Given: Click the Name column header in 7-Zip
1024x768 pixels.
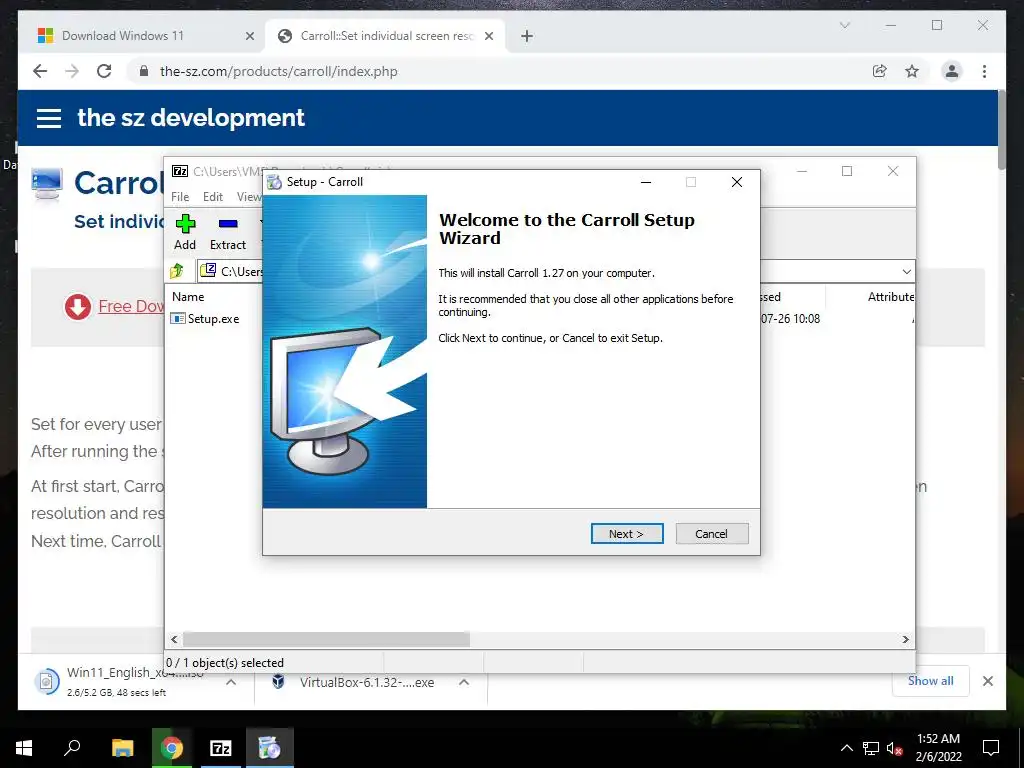Looking at the screenshot, I should pos(188,296).
